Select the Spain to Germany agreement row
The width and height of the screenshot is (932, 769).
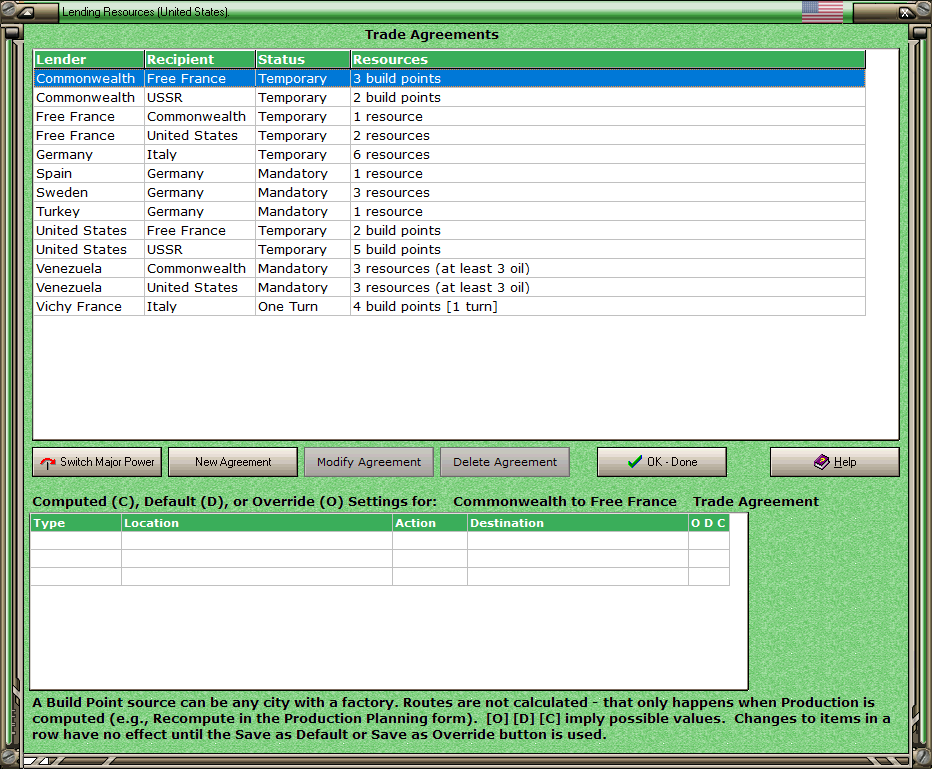[449, 174]
